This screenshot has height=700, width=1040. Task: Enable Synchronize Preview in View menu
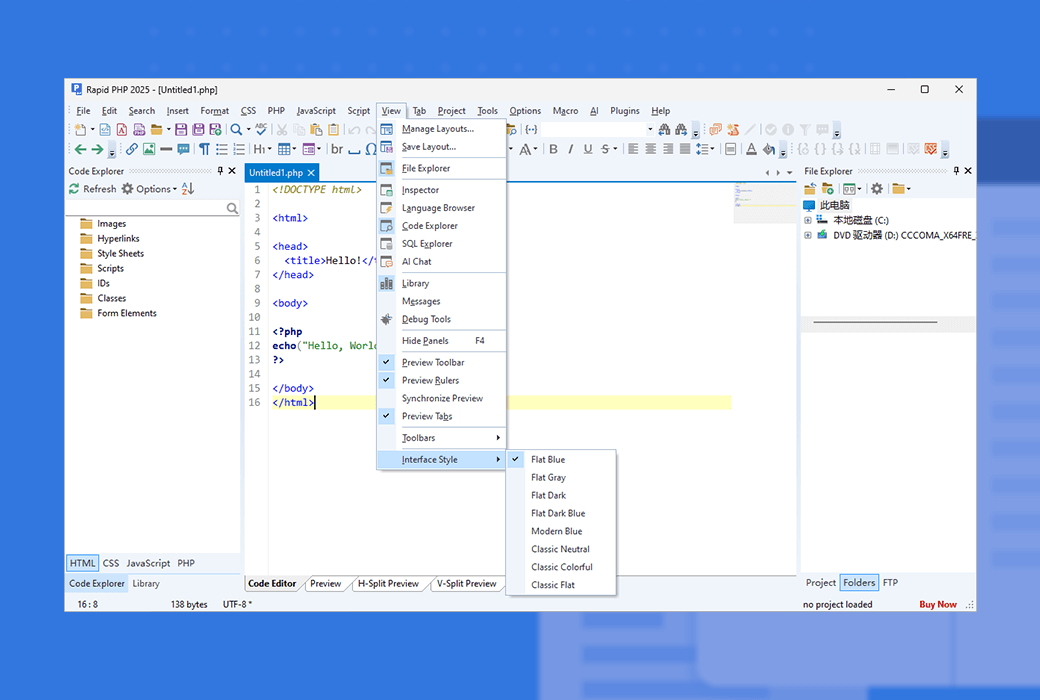[x=441, y=398]
